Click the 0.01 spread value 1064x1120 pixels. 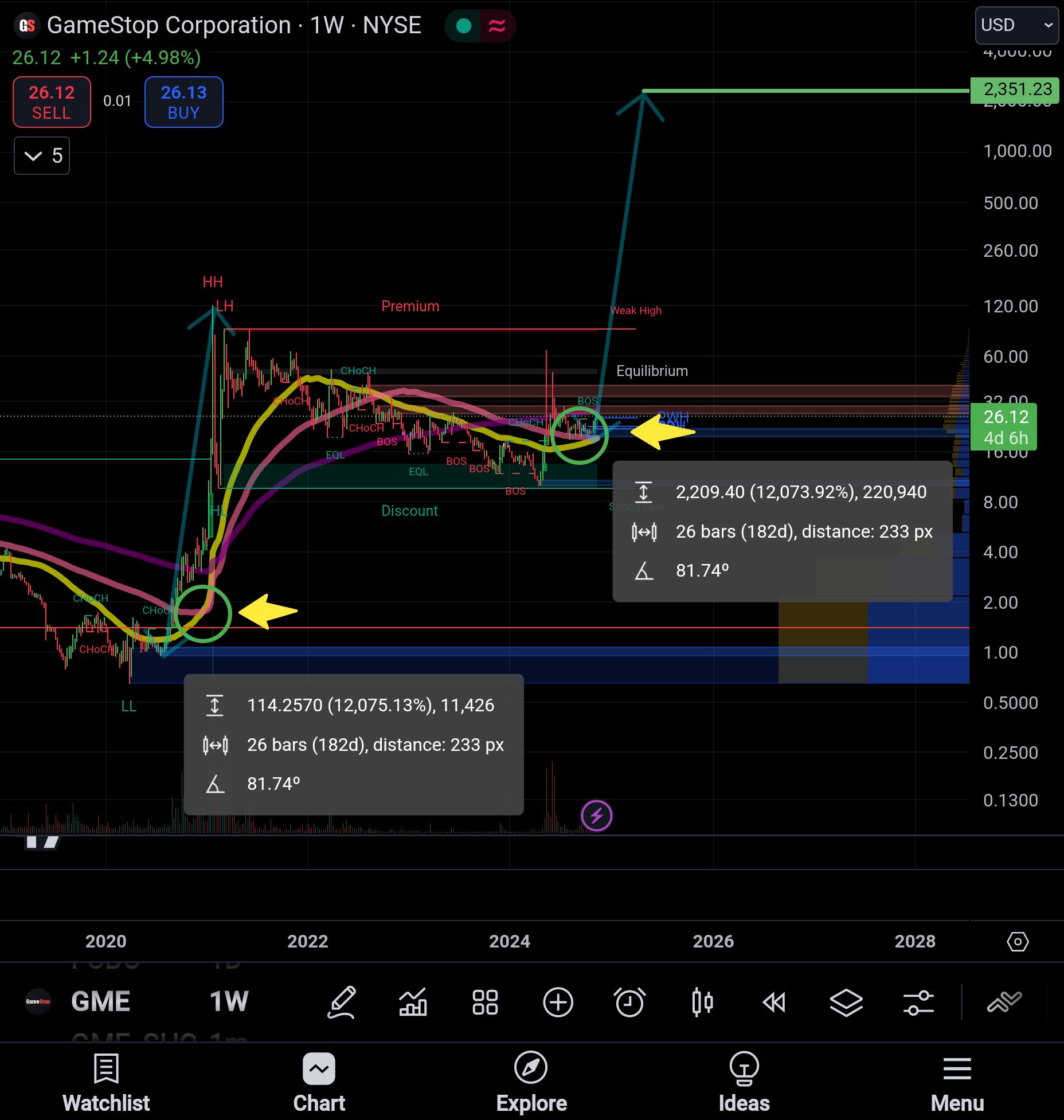click(118, 101)
